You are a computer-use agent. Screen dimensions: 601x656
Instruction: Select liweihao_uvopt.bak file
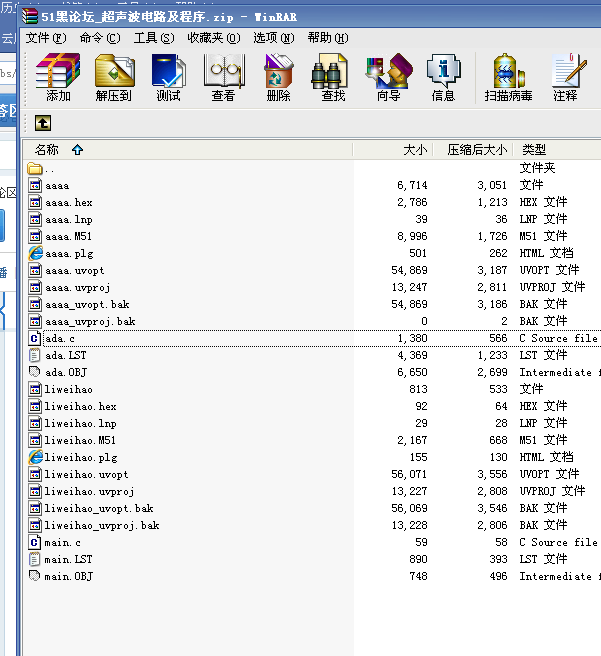pos(99,508)
